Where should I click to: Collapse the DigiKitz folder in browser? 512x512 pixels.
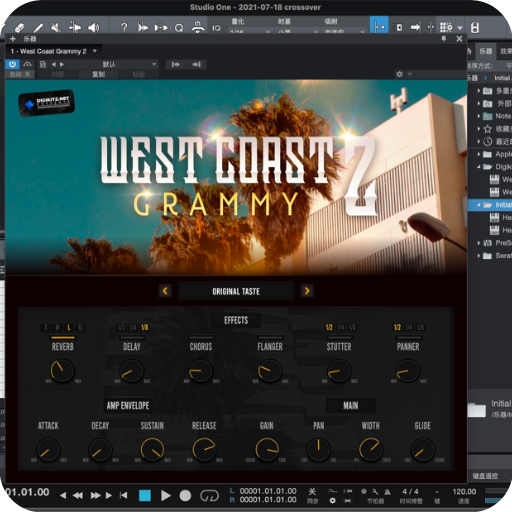click(x=479, y=167)
